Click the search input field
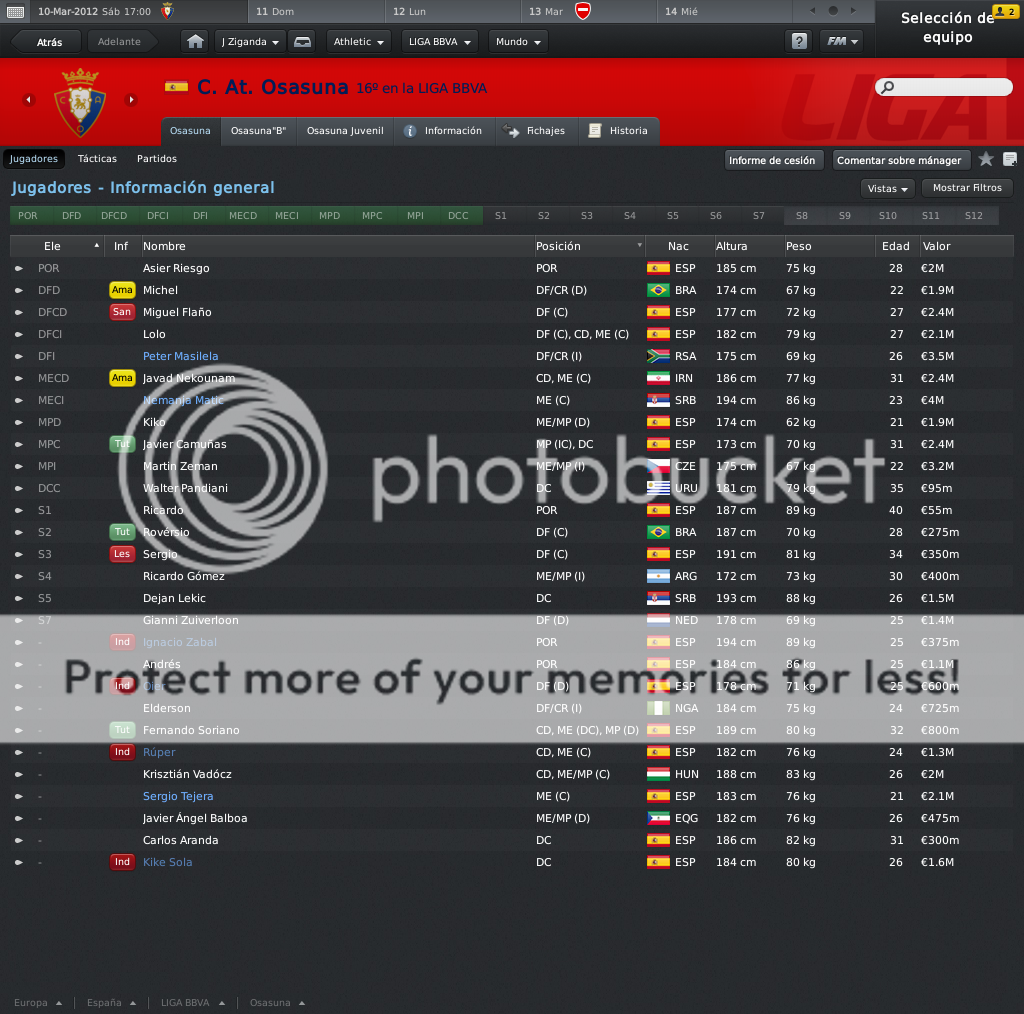The height and width of the screenshot is (1014, 1024). [x=944, y=87]
